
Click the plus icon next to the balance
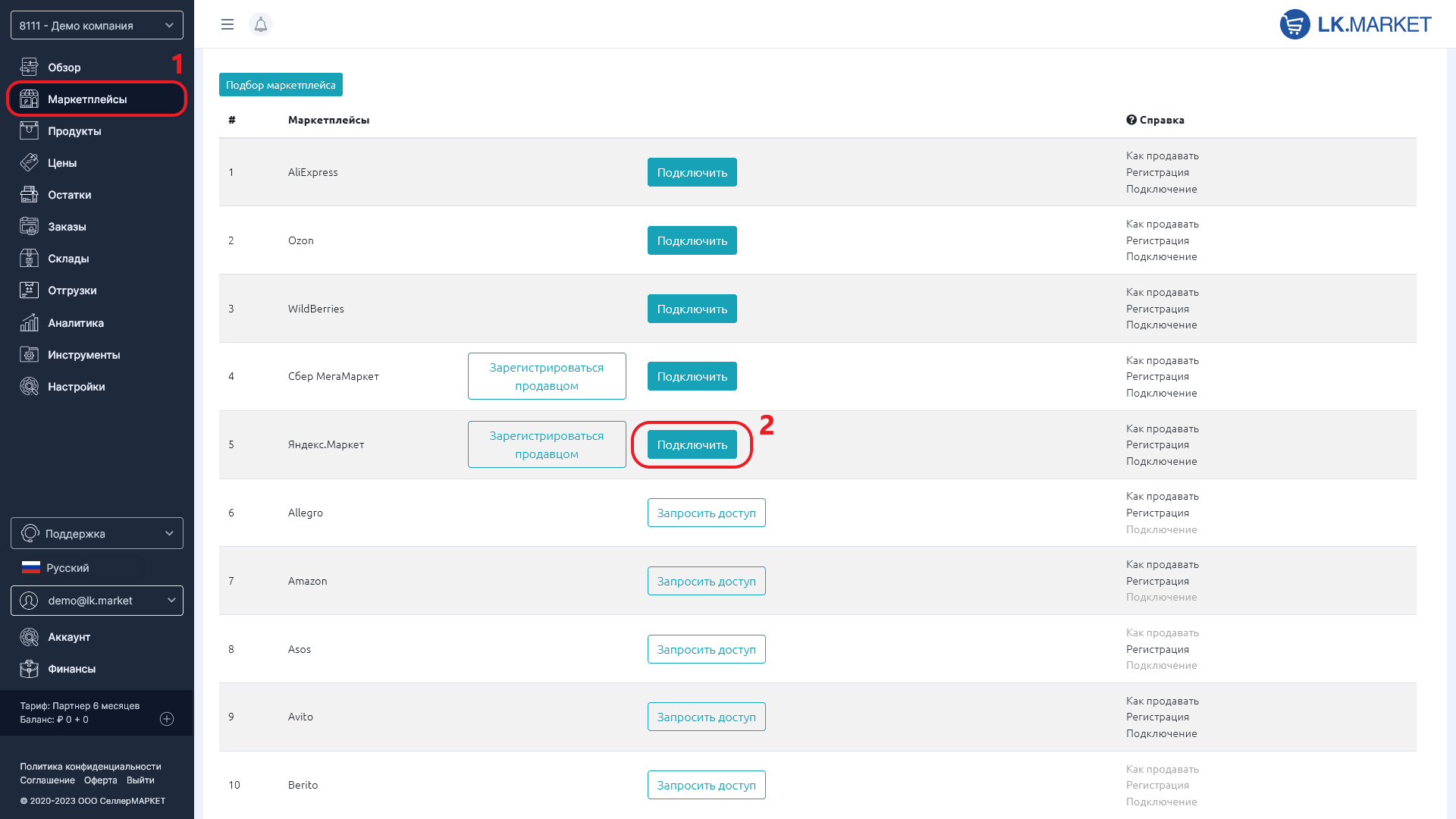pyautogui.click(x=167, y=719)
